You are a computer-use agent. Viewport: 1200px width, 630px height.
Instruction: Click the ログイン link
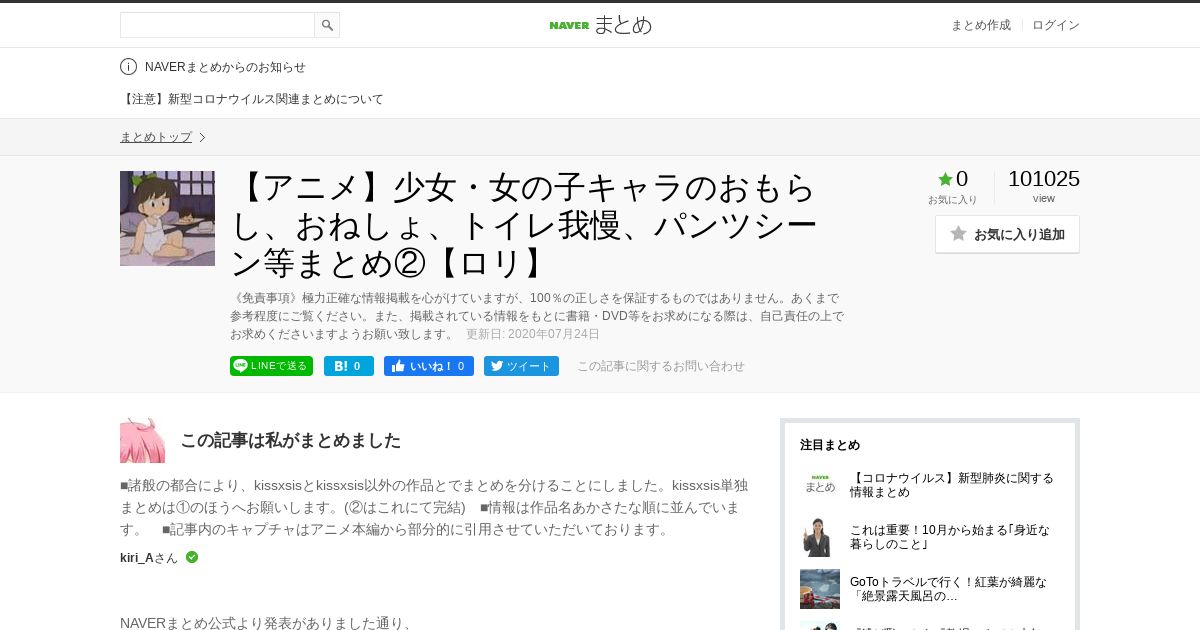pyautogui.click(x=1056, y=25)
